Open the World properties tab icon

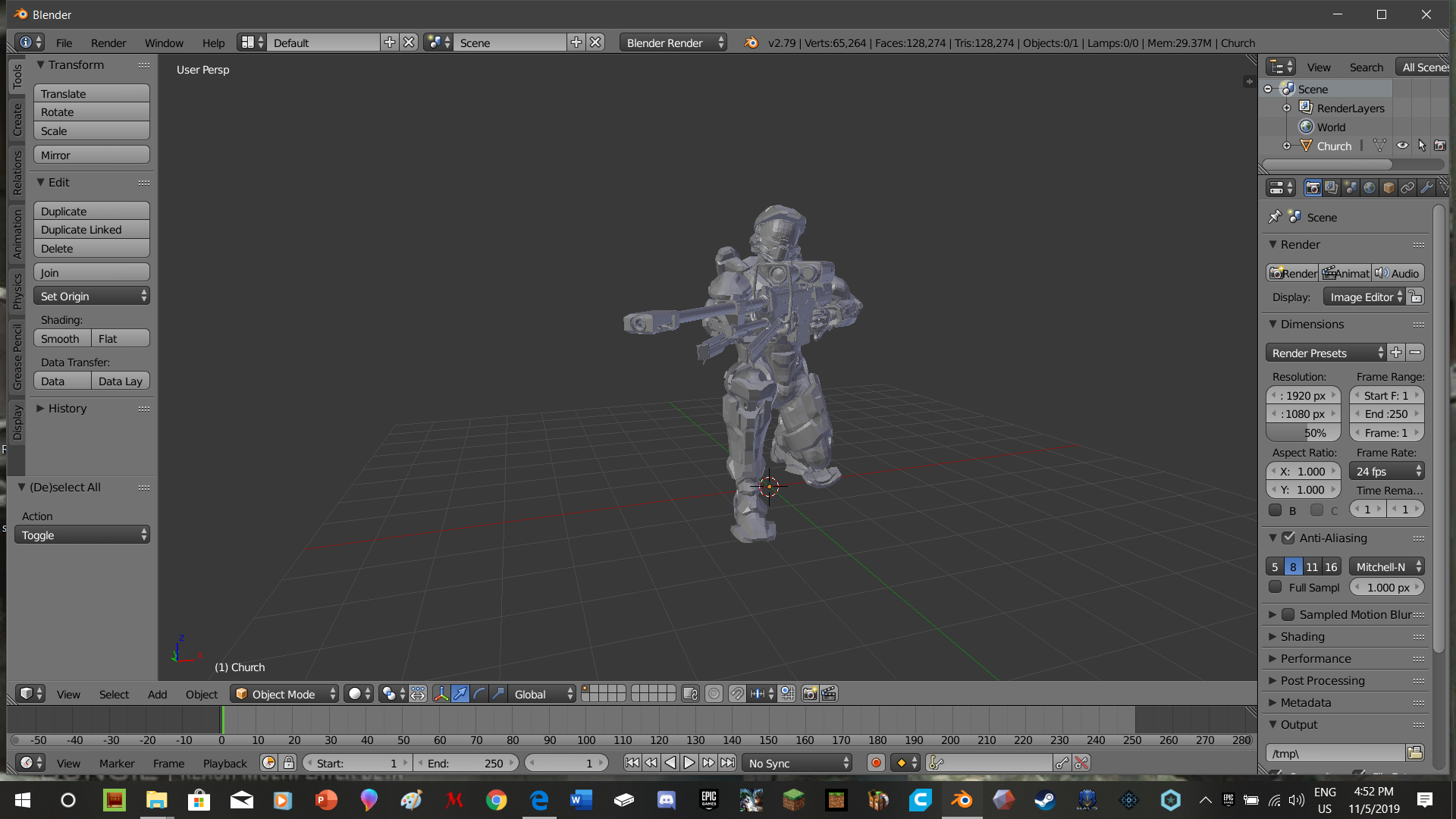click(x=1370, y=187)
